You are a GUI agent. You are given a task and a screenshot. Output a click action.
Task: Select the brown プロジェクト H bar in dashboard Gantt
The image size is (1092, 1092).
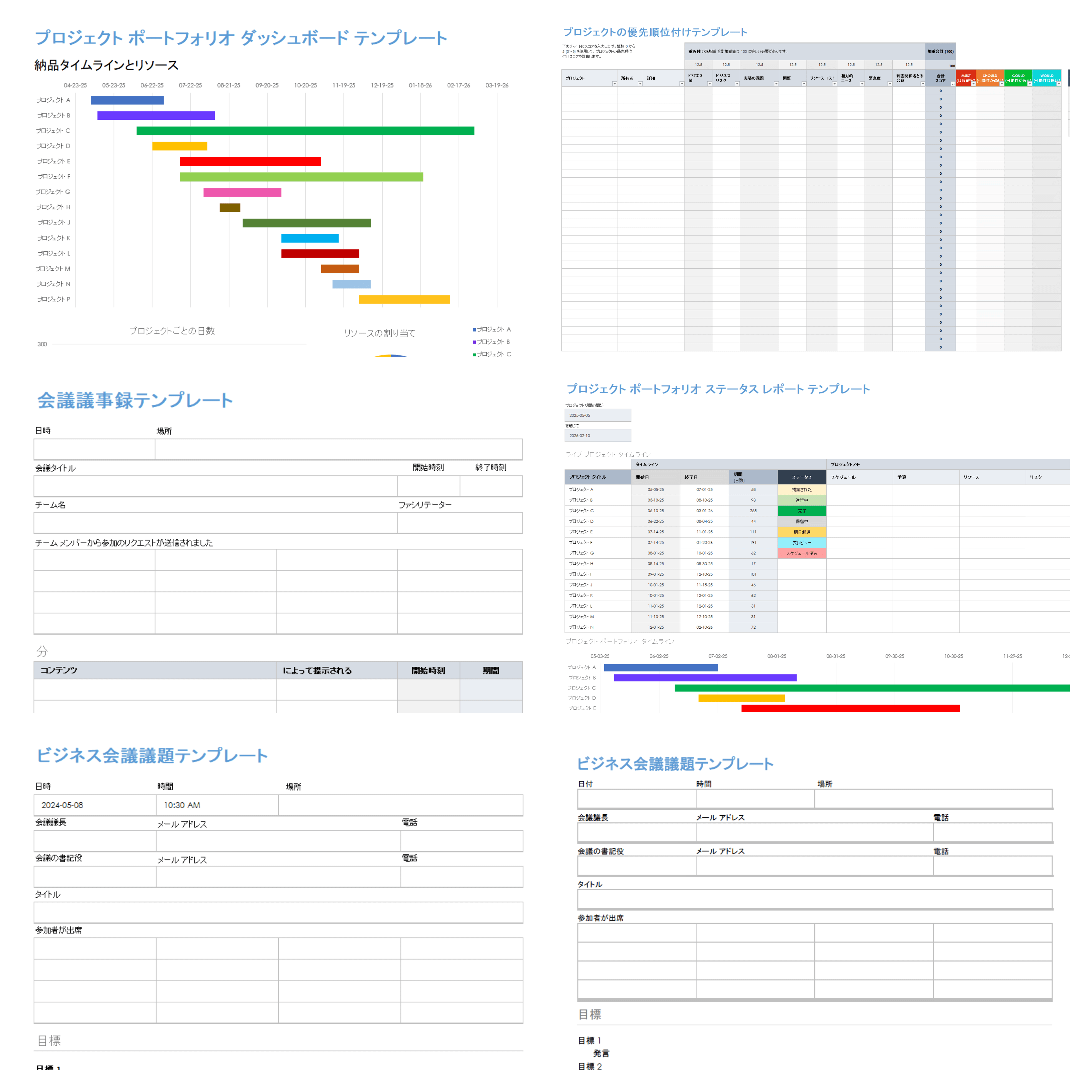tap(230, 207)
